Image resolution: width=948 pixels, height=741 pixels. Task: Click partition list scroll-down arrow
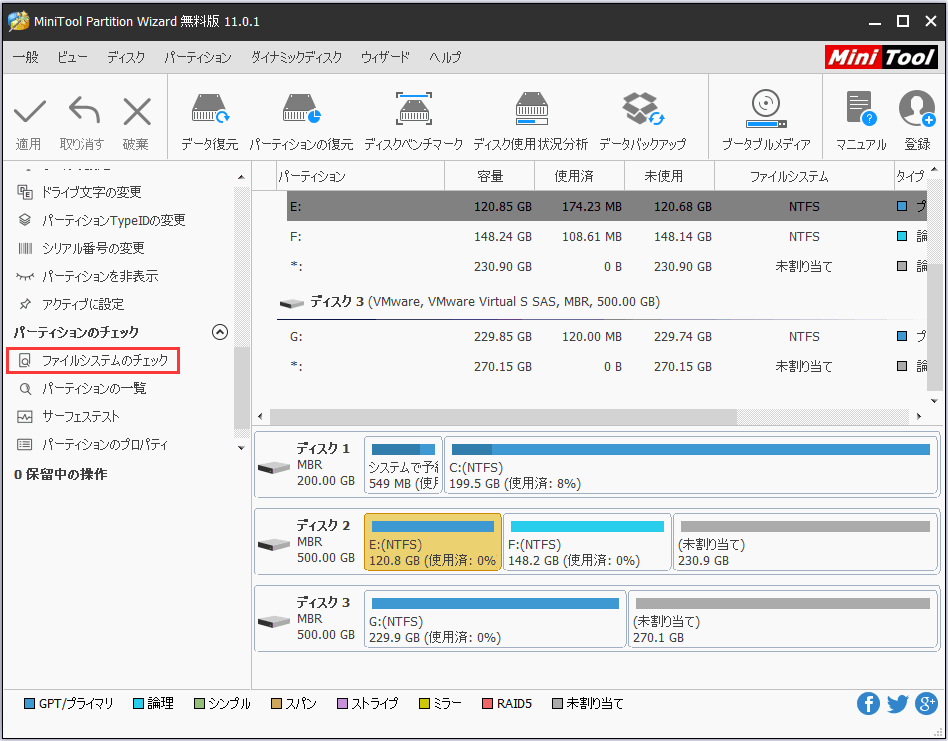tap(934, 401)
